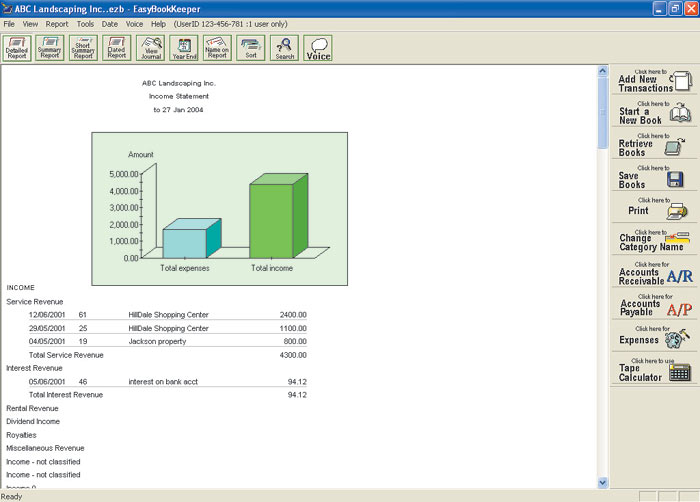Activate the Voice speech bubble button
The height and width of the screenshot is (502, 700).
tap(318, 49)
